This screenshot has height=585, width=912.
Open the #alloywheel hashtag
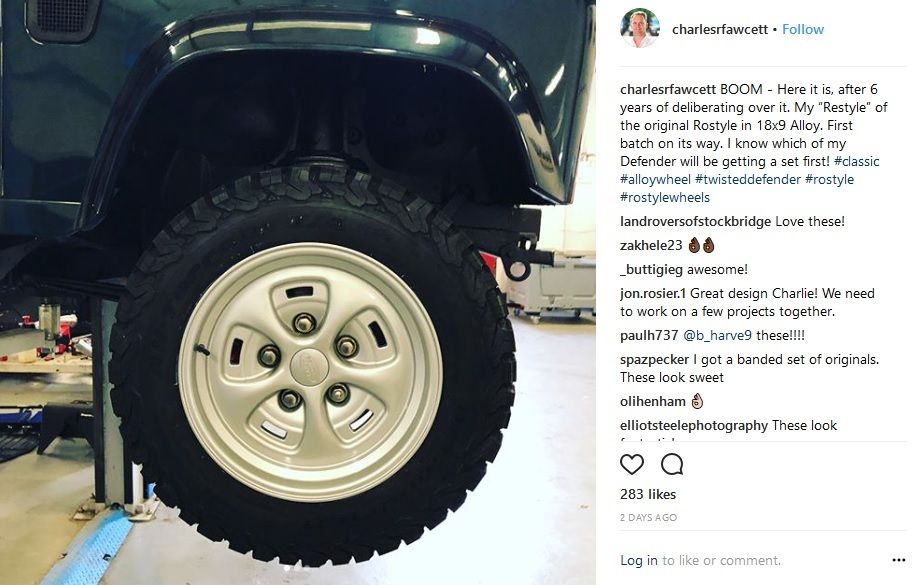(656, 179)
